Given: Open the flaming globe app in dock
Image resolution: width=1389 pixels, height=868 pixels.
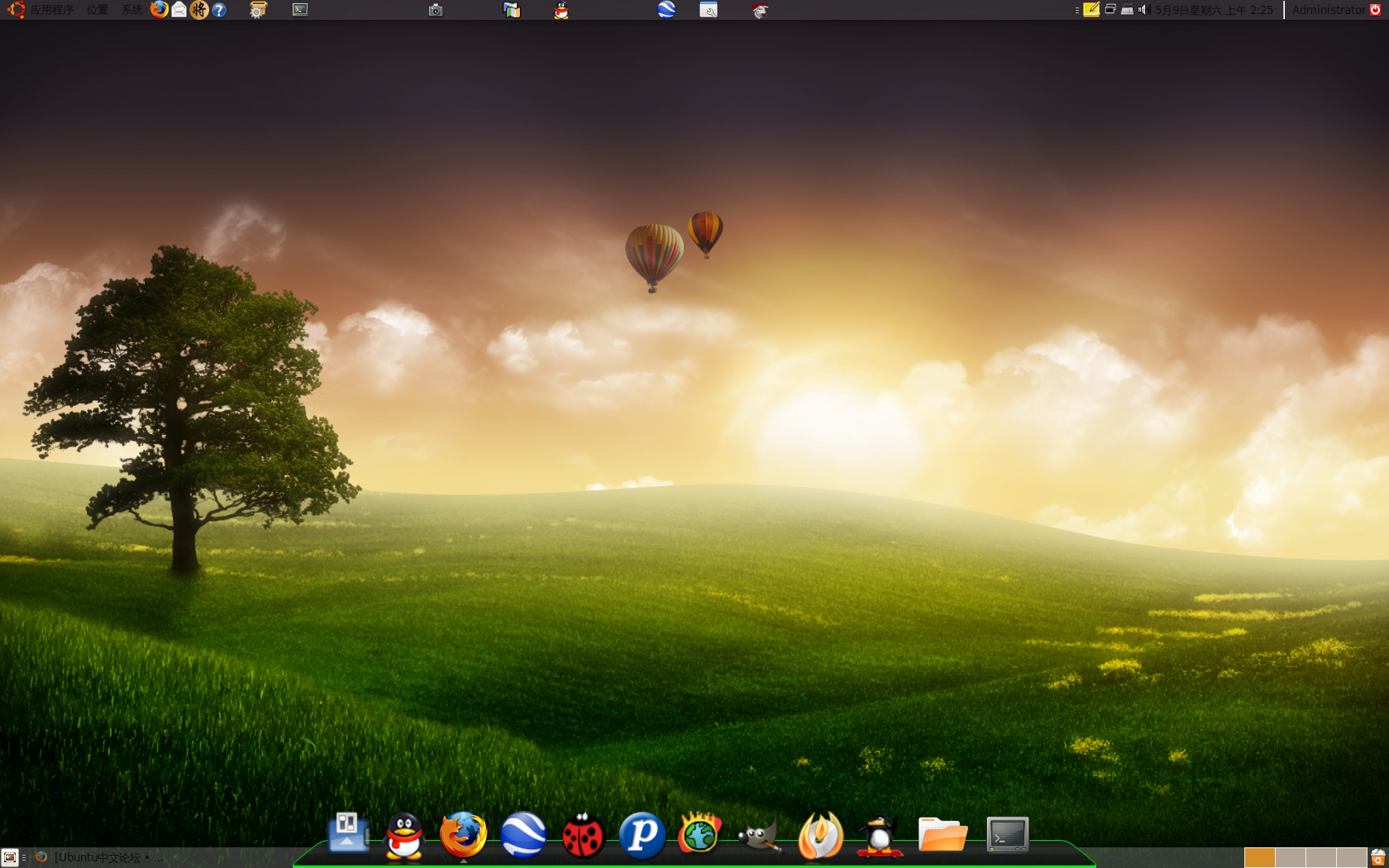Looking at the screenshot, I should (699, 833).
